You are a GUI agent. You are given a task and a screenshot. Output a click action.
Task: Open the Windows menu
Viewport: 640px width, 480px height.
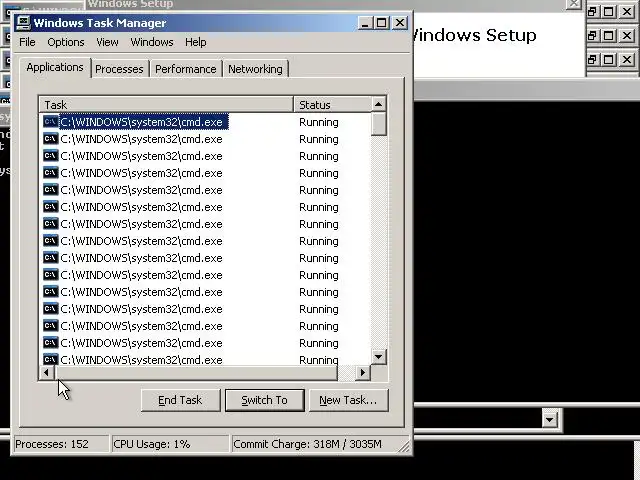pyautogui.click(x=152, y=42)
